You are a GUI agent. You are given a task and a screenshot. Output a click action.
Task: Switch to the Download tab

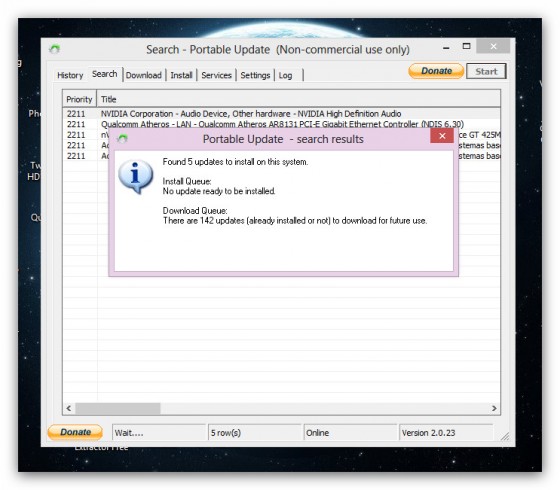[144, 75]
